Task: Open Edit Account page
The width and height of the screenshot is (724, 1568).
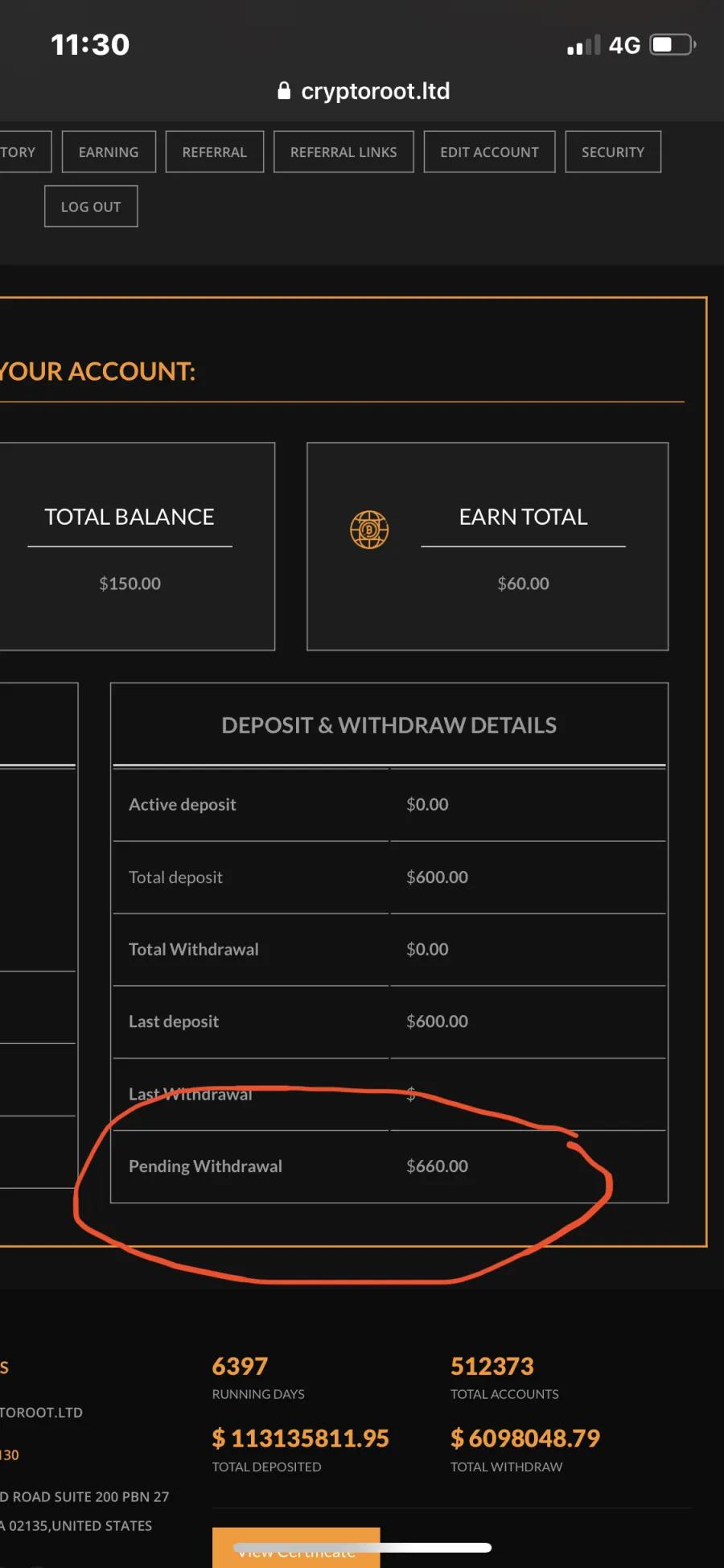Action: coord(490,151)
